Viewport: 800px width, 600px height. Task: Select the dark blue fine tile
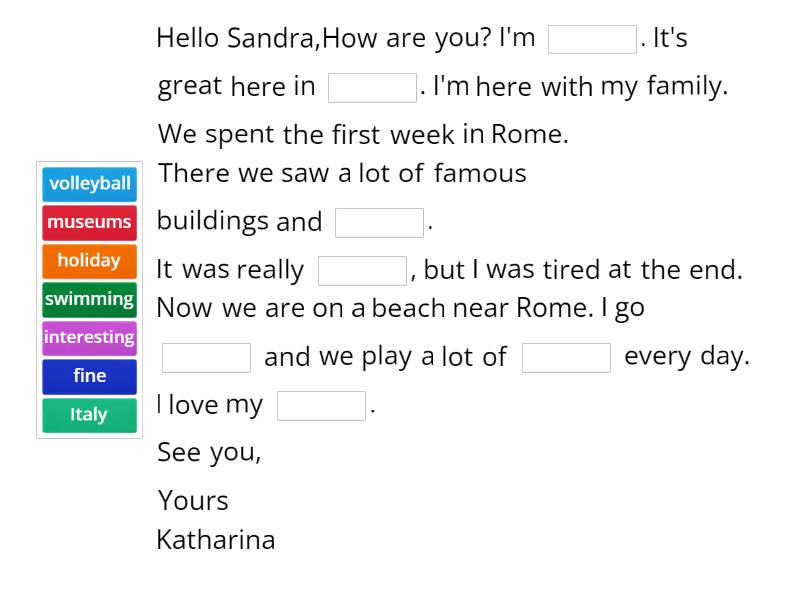point(89,377)
